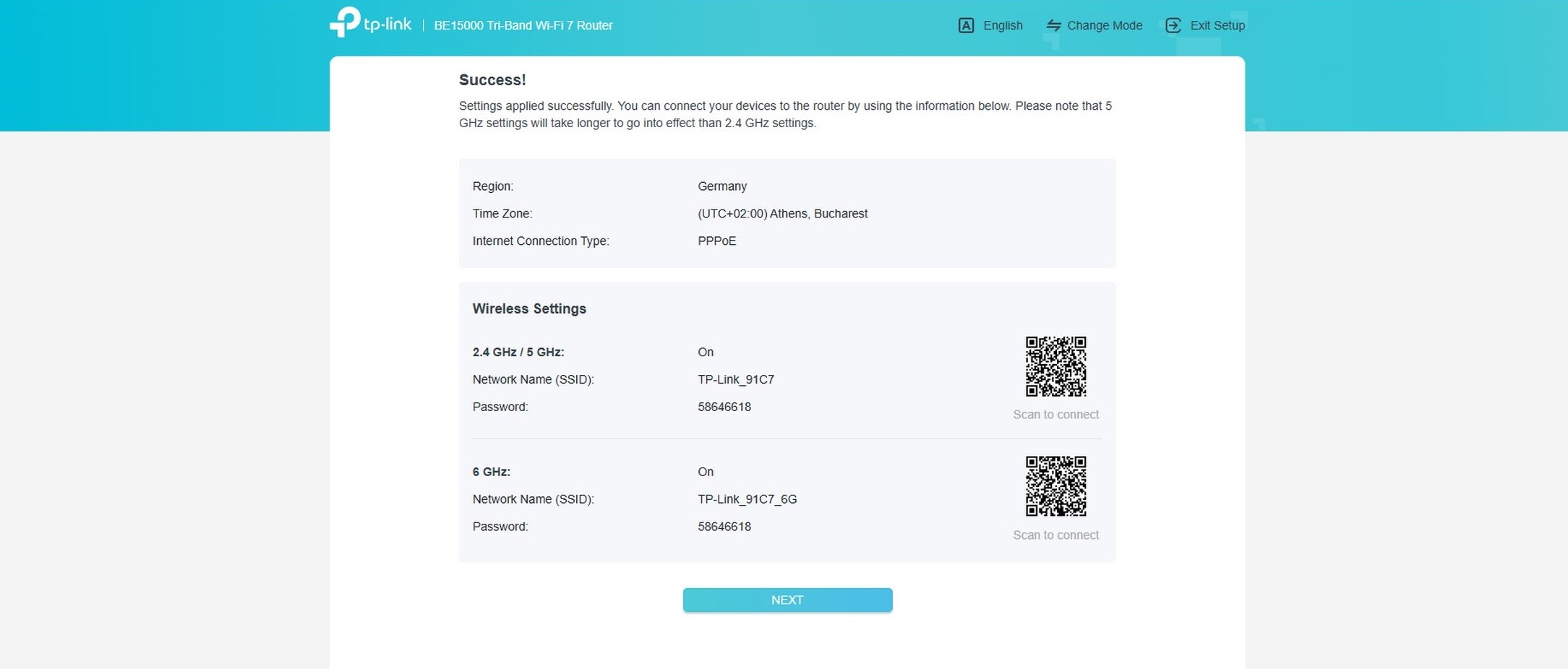Click the language selector icon
Viewport: 1568px width, 669px height.
966,26
